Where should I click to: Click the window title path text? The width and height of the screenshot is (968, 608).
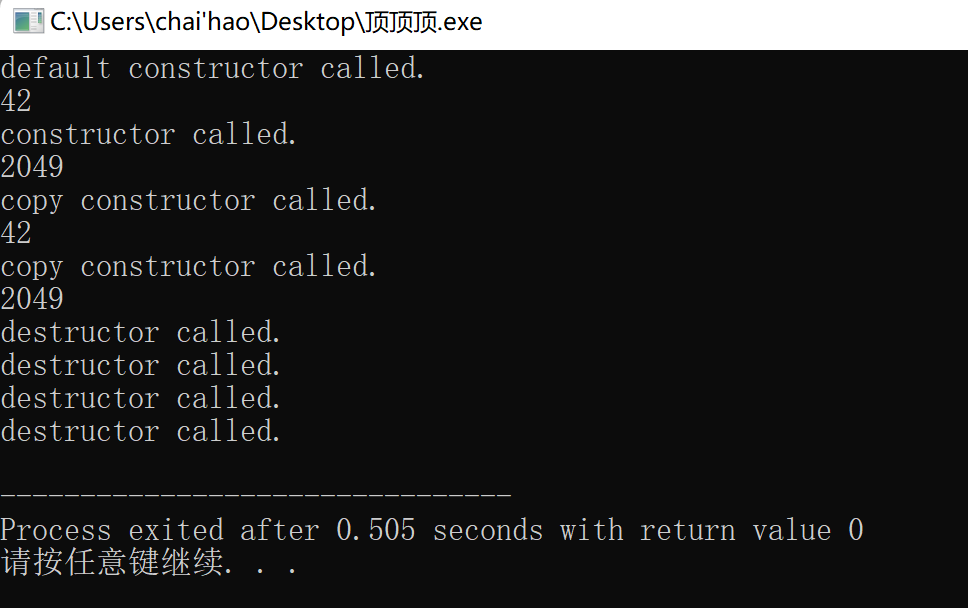[x=266, y=22]
